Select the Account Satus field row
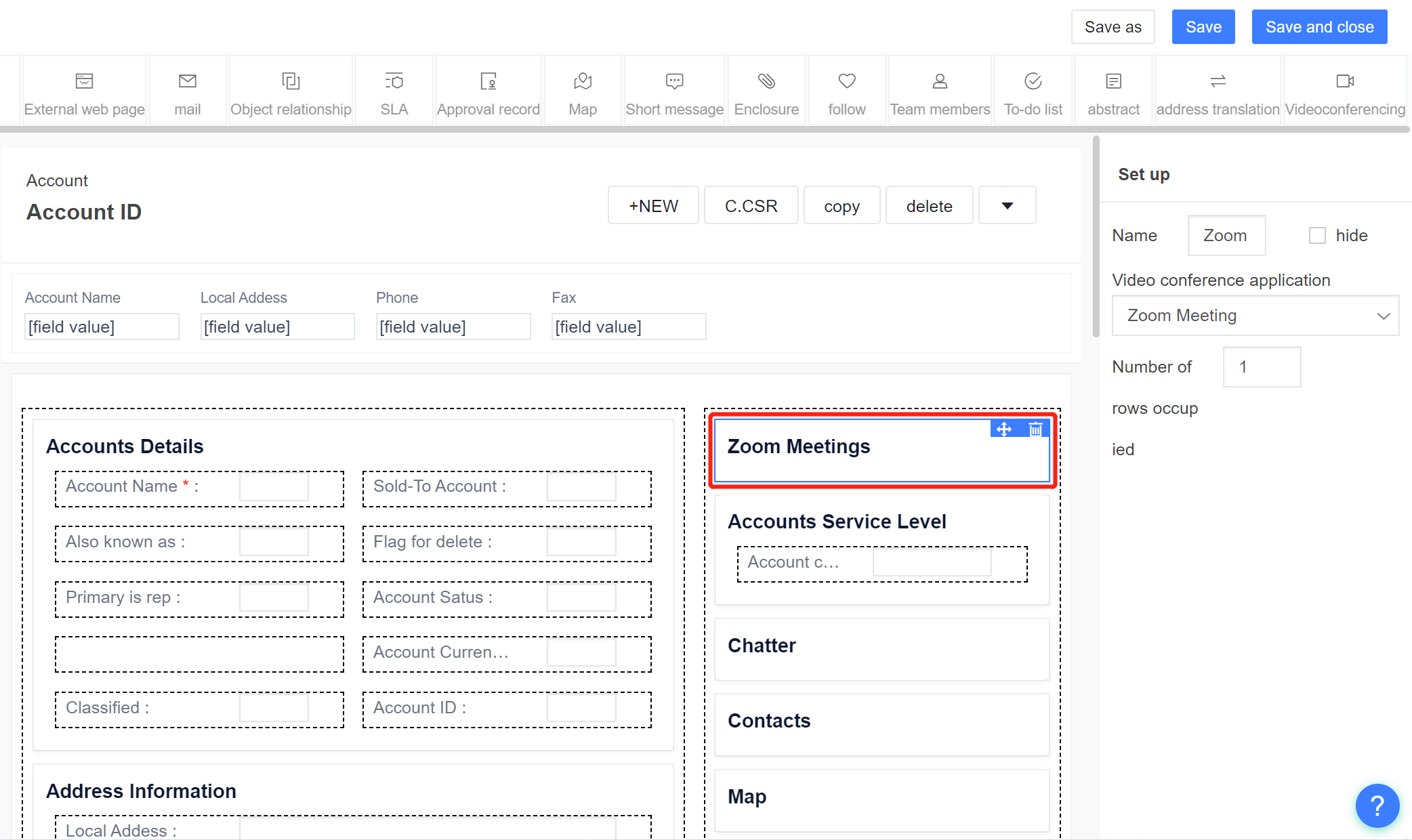The width and height of the screenshot is (1412, 840). 507,600
